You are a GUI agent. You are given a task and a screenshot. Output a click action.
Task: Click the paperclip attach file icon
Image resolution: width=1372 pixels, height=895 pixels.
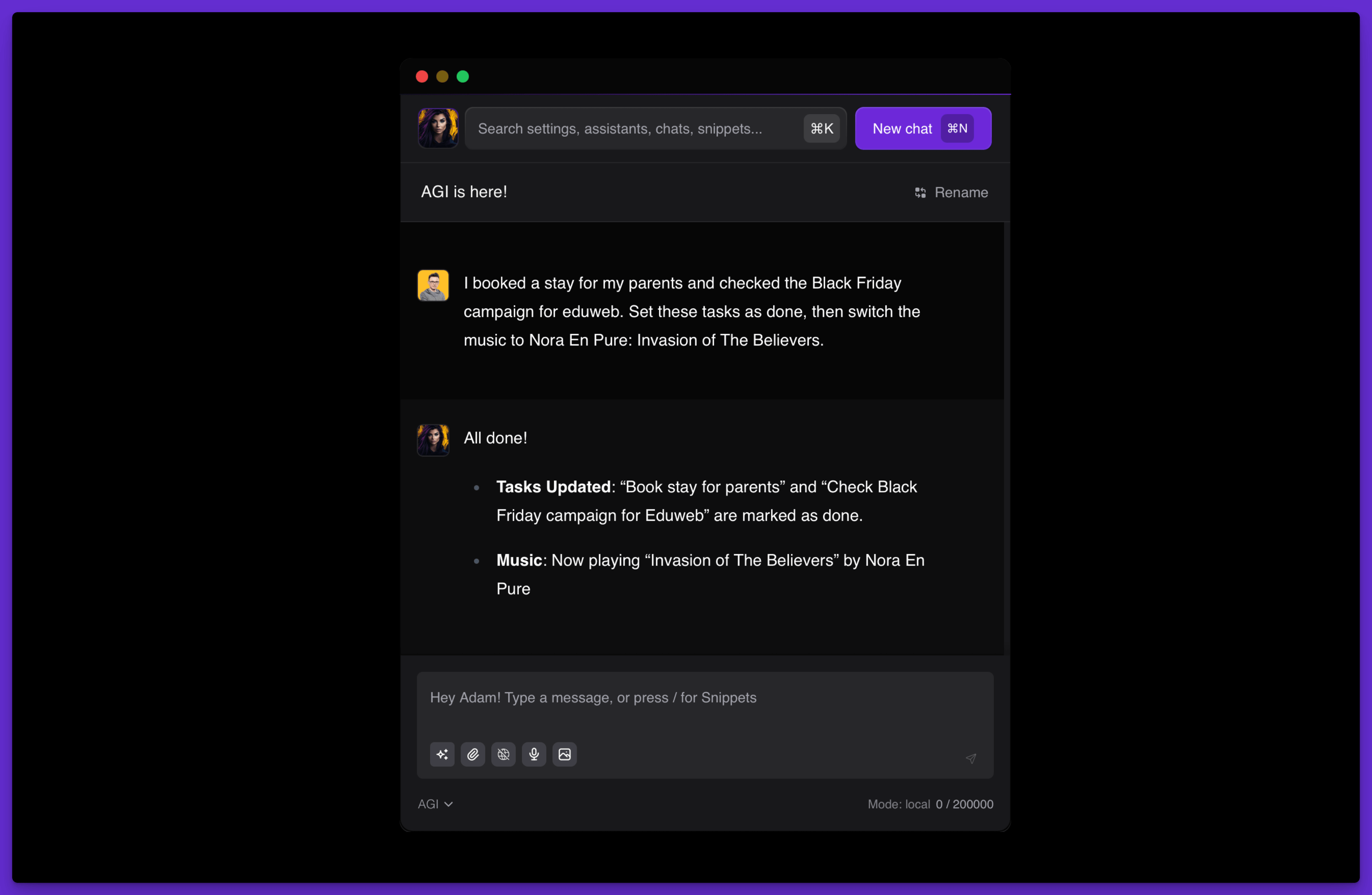coord(473,754)
